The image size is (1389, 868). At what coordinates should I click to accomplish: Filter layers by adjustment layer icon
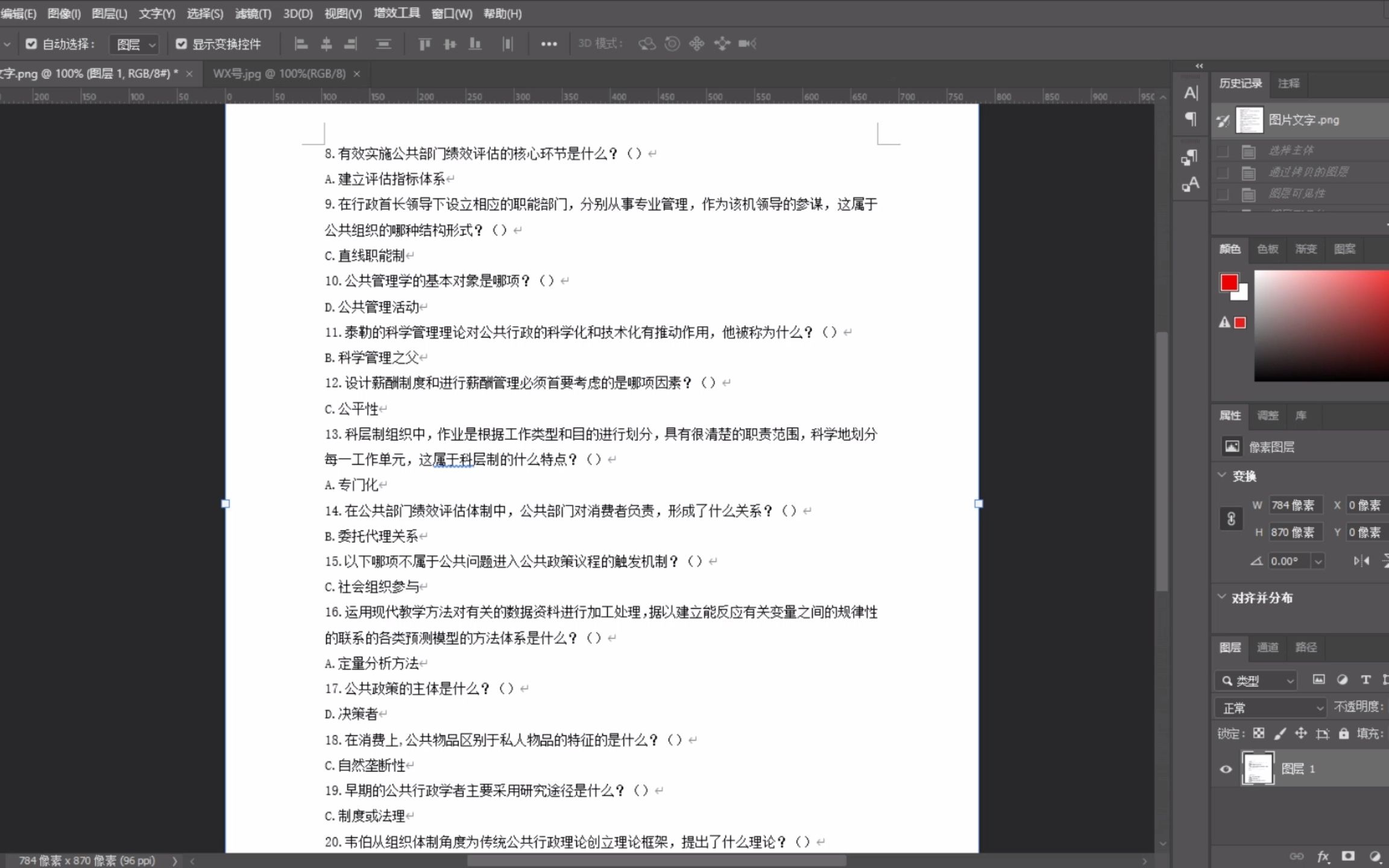coord(1342,680)
